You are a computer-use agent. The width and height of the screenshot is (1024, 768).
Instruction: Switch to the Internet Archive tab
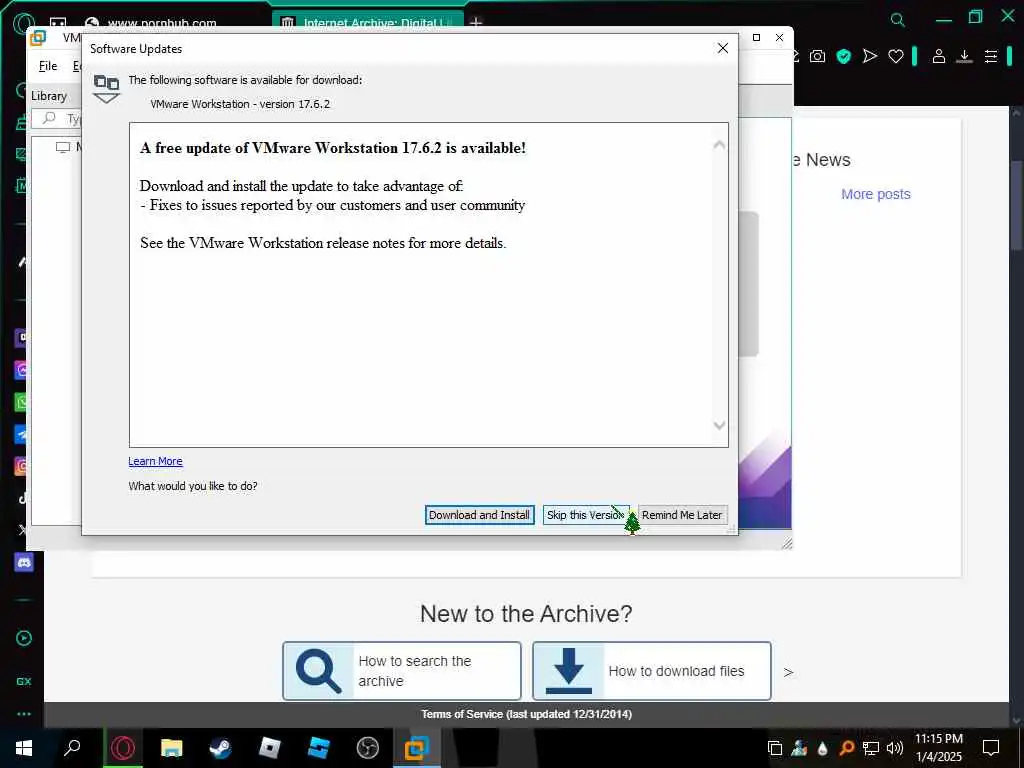[368, 20]
